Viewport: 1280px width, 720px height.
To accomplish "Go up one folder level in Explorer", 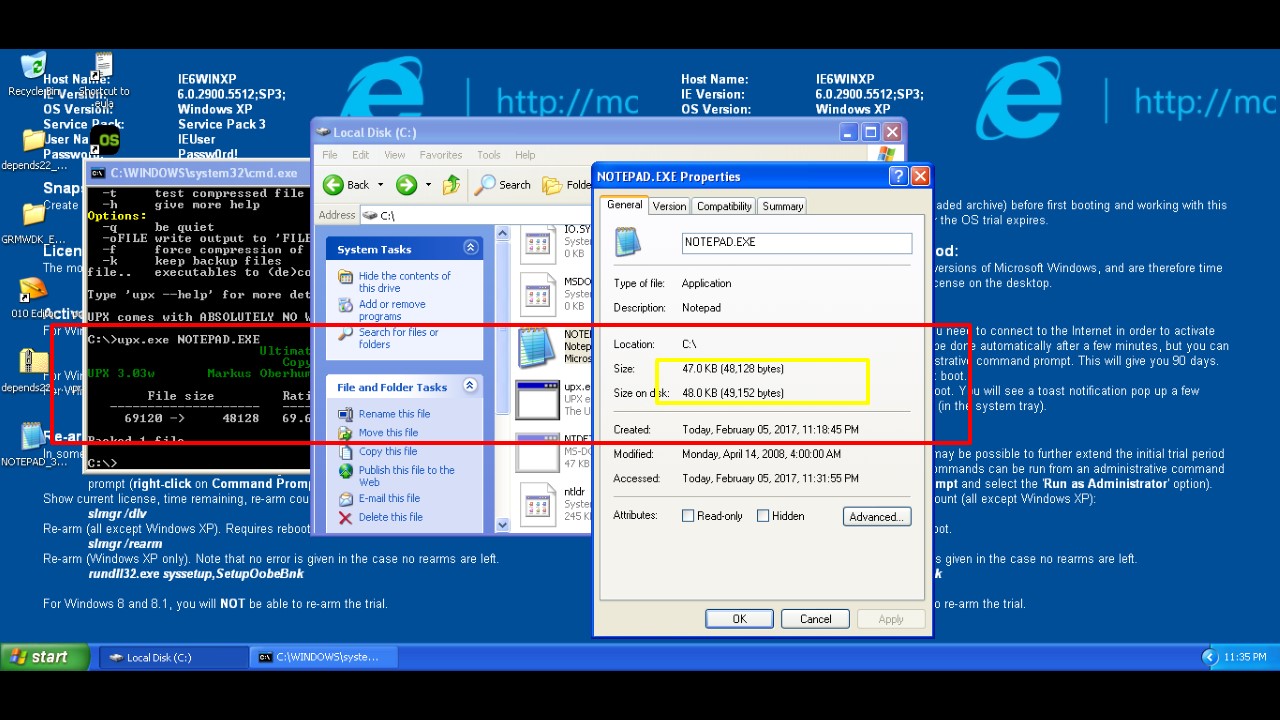I will pyautogui.click(x=452, y=184).
